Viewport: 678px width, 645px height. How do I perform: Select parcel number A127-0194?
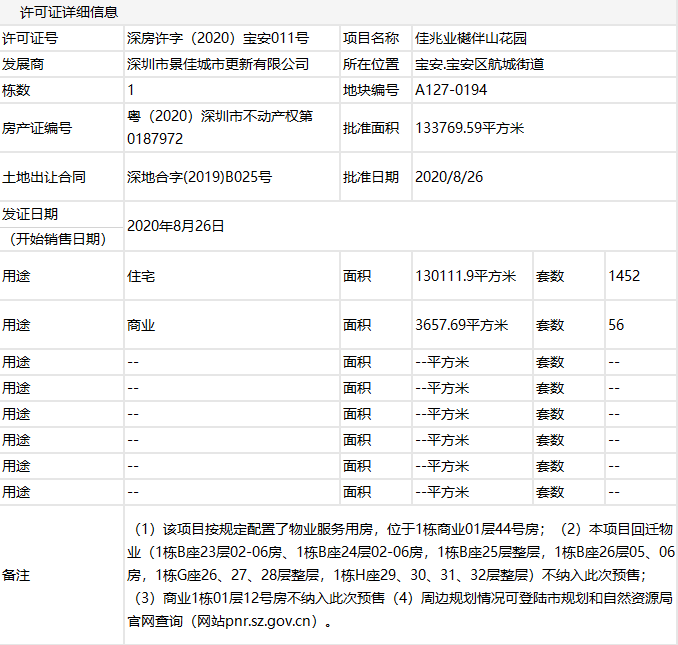[451, 90]
